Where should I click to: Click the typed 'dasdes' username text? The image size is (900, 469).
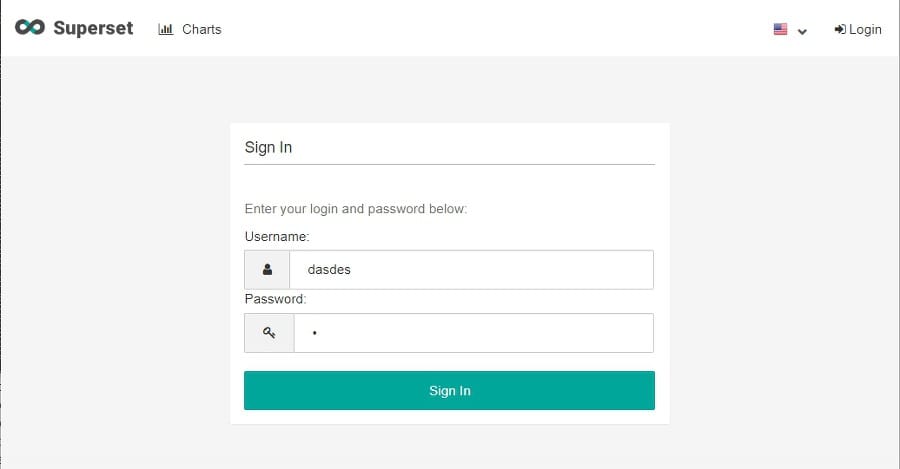[329, 270]
